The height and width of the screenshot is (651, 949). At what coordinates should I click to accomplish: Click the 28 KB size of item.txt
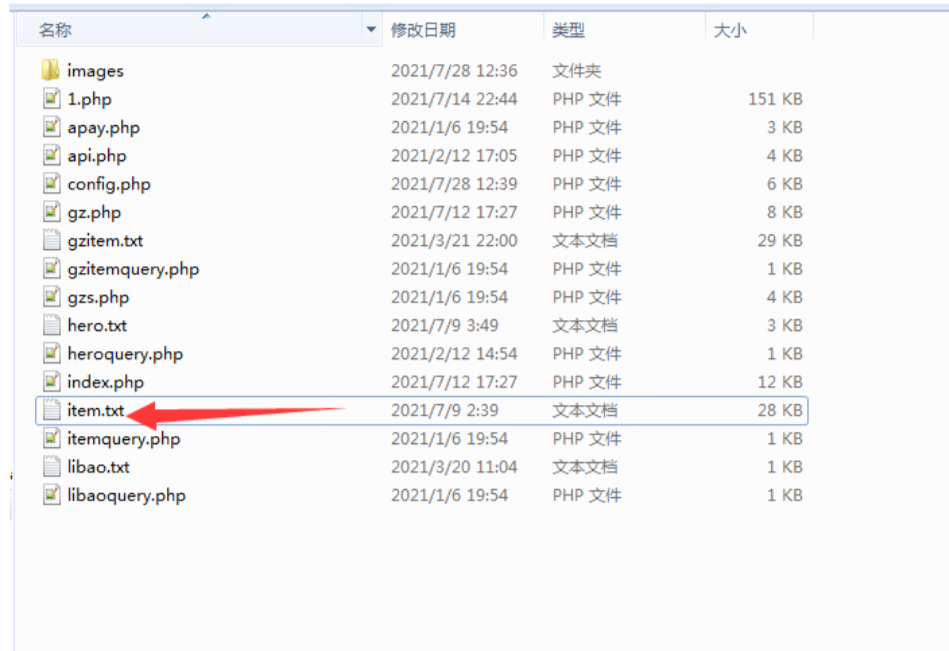click(780, 410)
